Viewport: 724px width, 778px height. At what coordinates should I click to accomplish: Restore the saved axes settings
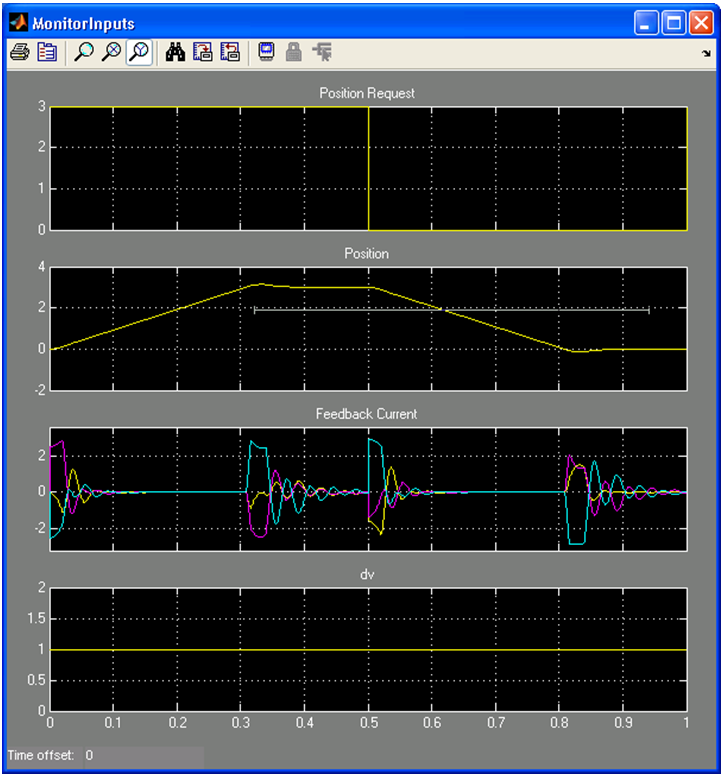230,52
